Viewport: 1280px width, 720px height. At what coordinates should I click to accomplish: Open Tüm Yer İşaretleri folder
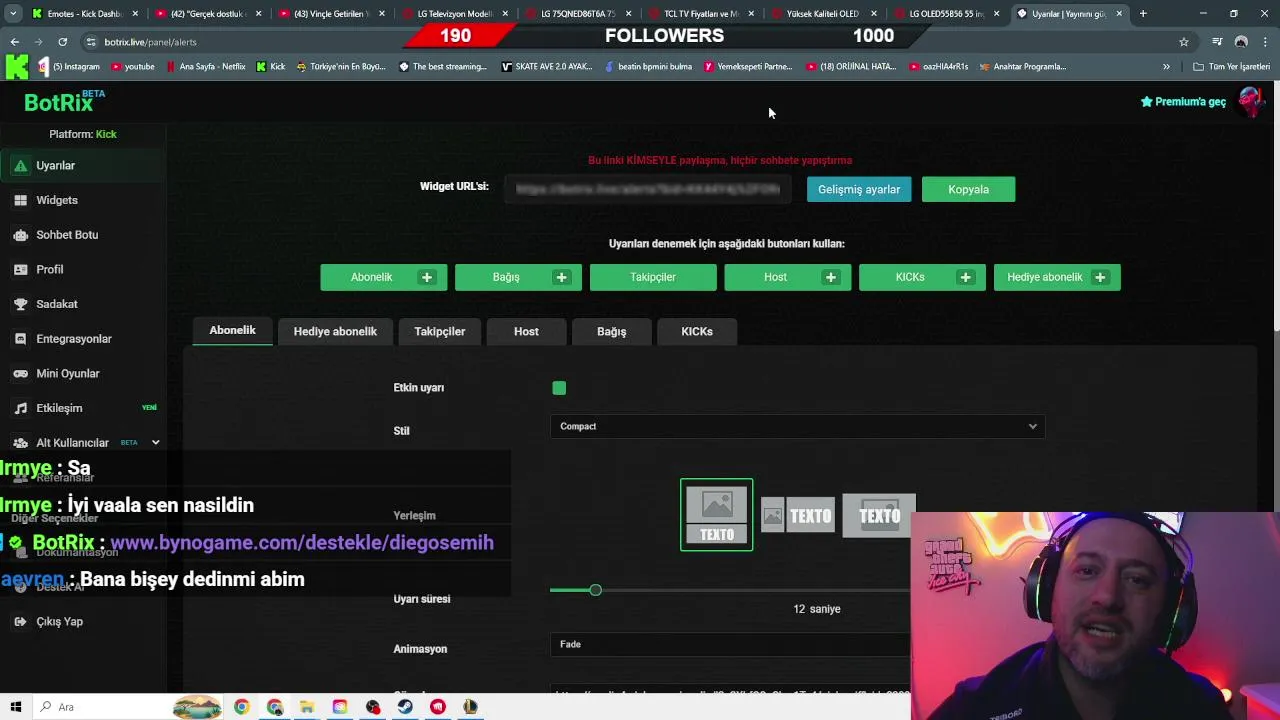tap(1232, 67)
